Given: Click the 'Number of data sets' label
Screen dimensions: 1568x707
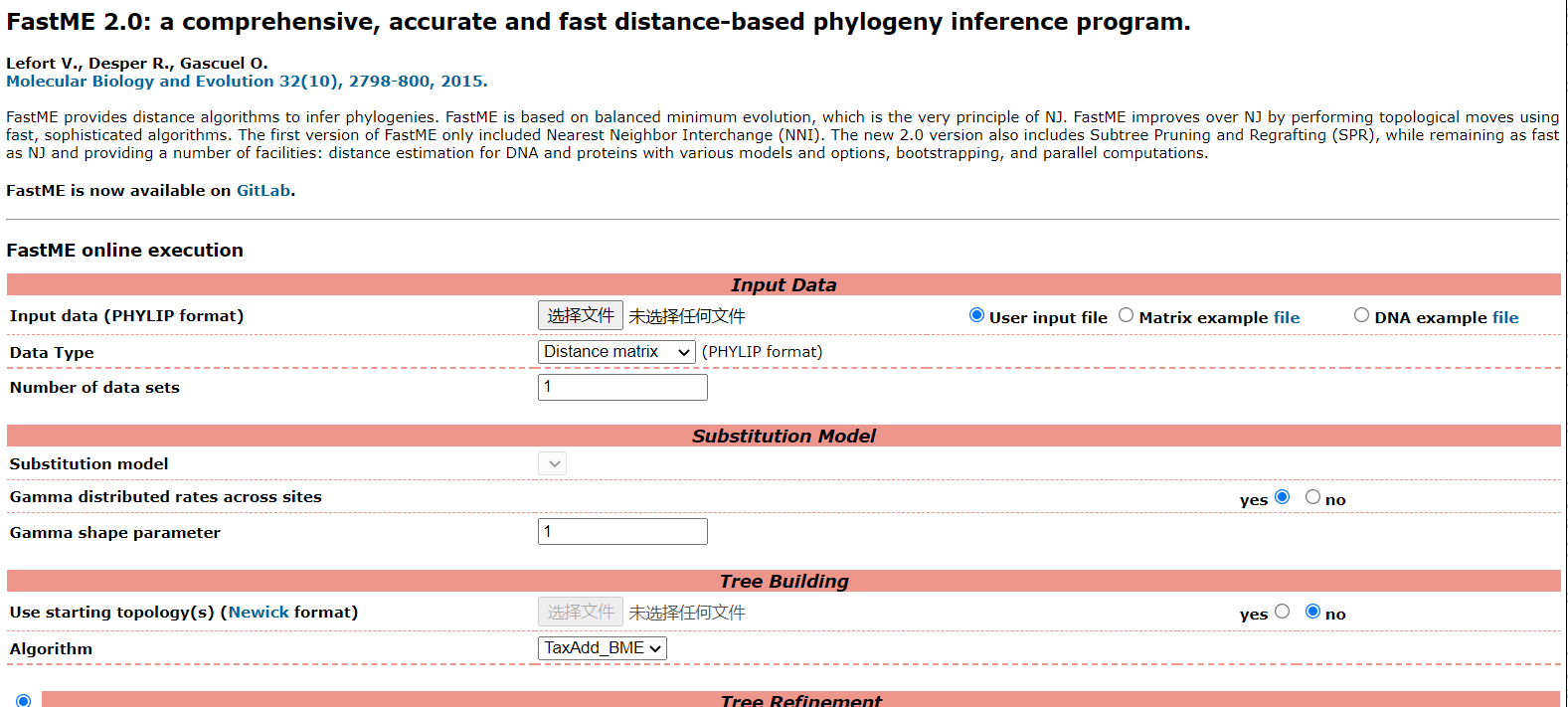Looking at the screenshot, I should (94, 388).
